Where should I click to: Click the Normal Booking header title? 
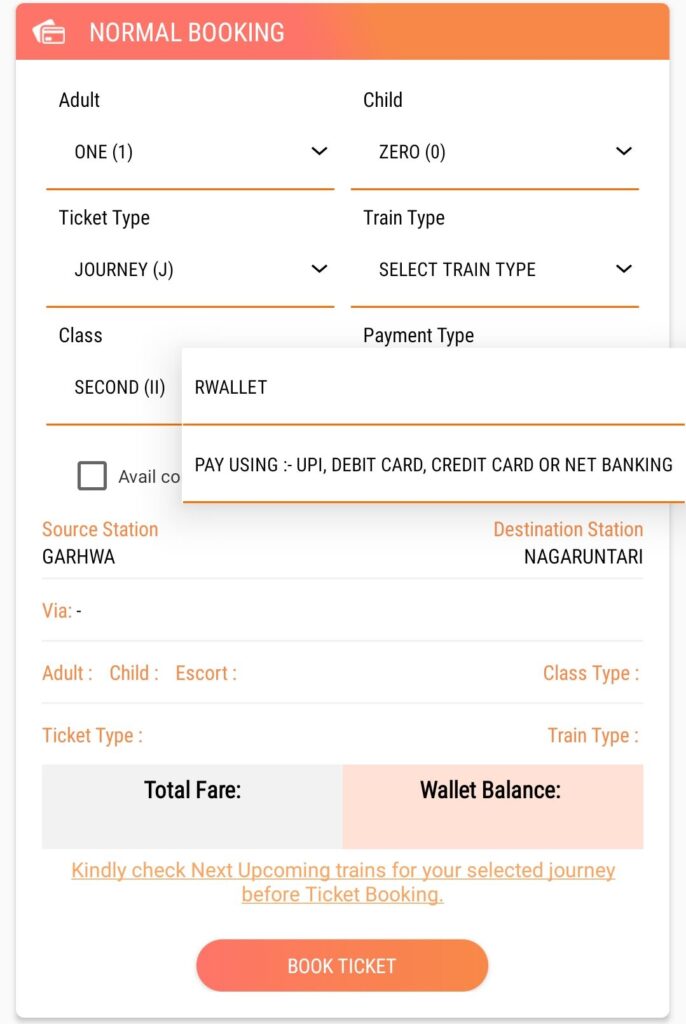(x=187, y=32)
